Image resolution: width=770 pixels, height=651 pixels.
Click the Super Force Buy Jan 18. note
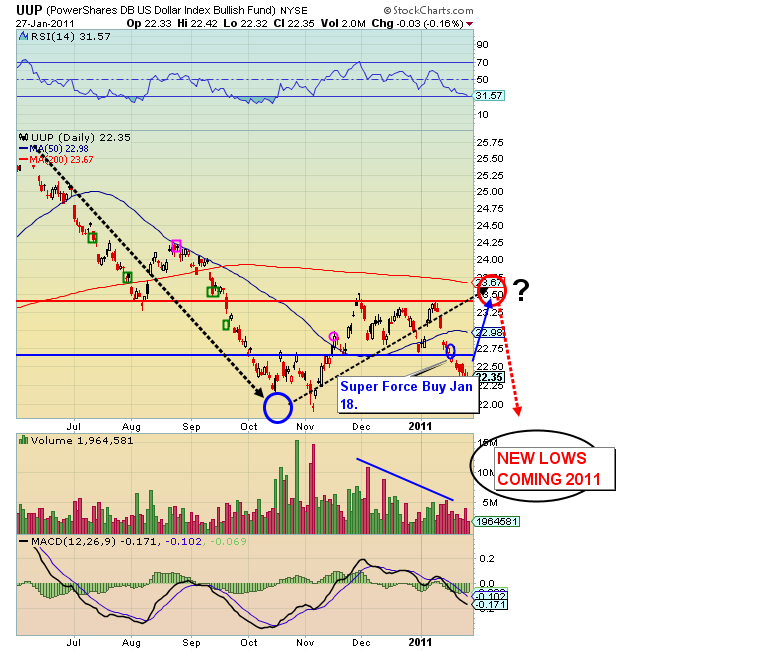click(408, 395)
